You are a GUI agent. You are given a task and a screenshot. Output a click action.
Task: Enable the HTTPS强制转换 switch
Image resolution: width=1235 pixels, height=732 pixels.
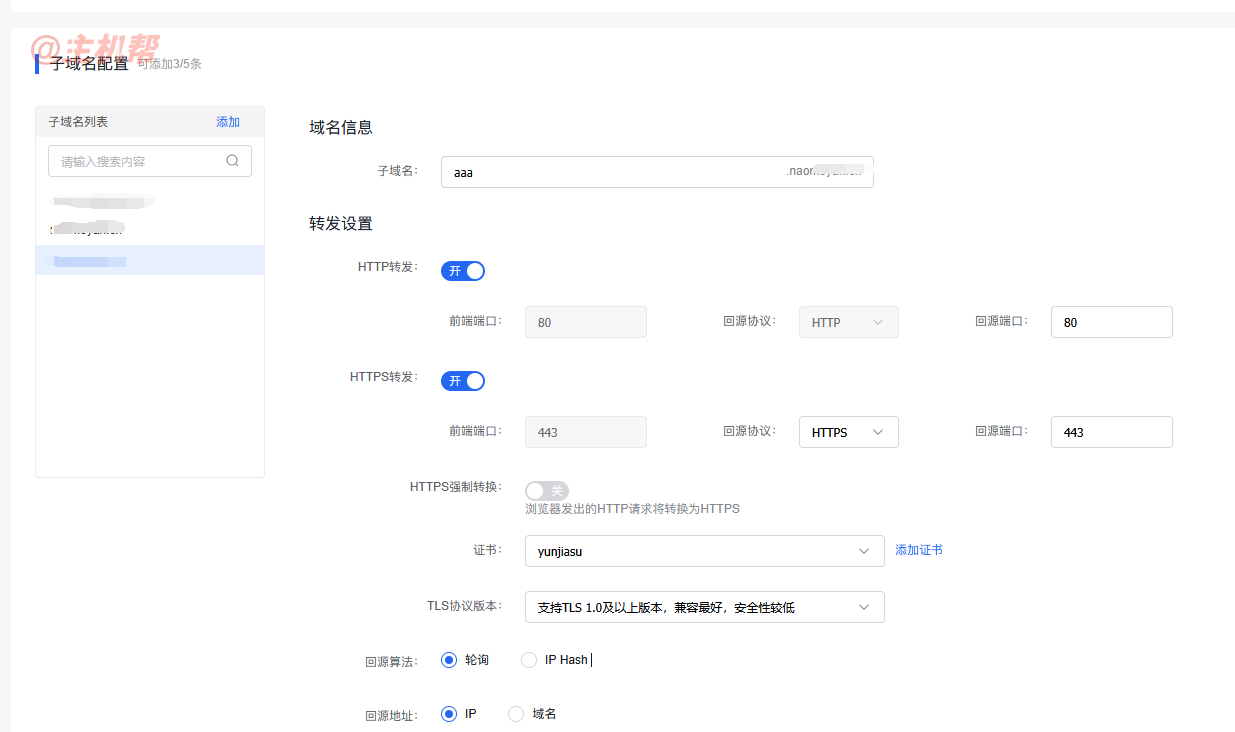click(x=547, y=491)
